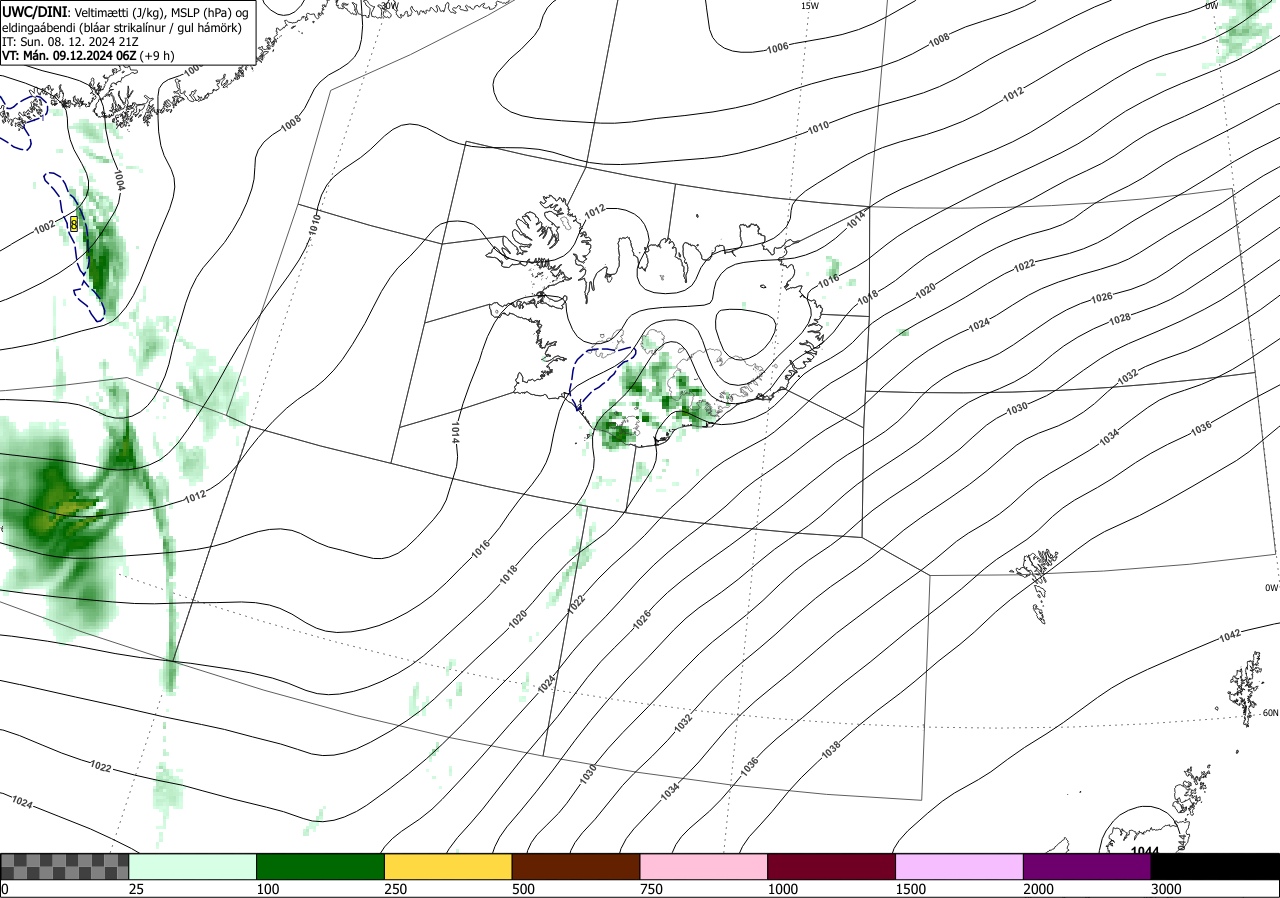1280x898 pixels.
Task: Click the black legend swatch above 3000
Action: pos(1216,866)
